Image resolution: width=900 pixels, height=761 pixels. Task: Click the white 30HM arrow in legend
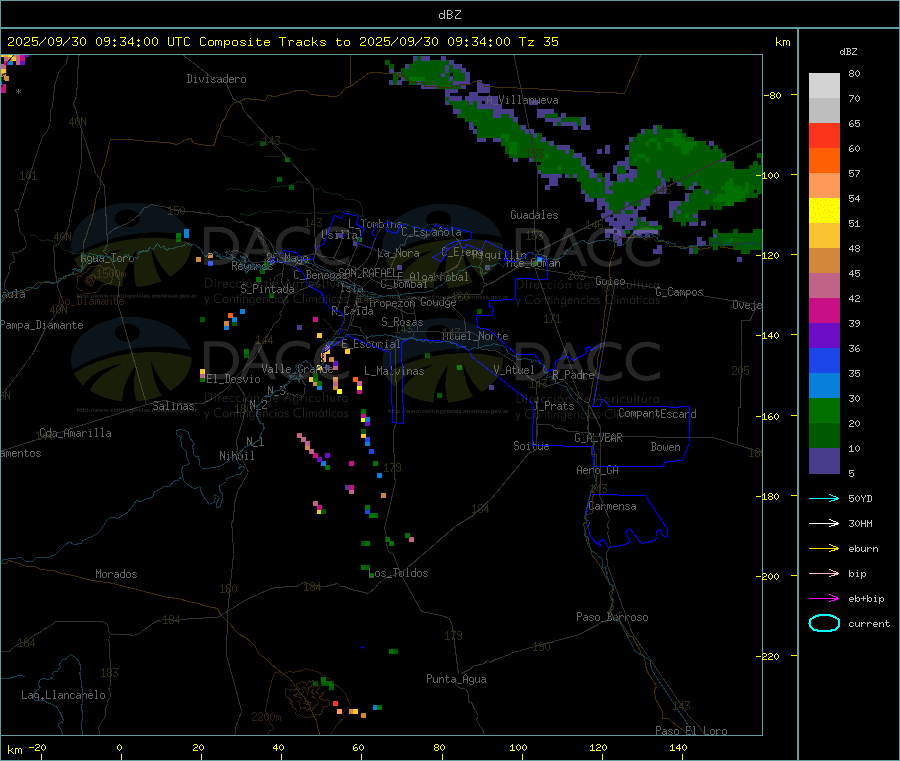pyautogui.click(x=824, y=523)
